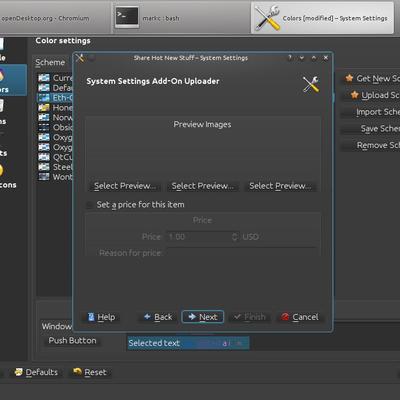Click first Select Preview button
Image resolution: width=400 pixels, height=400 pixels.
point(125,186)
